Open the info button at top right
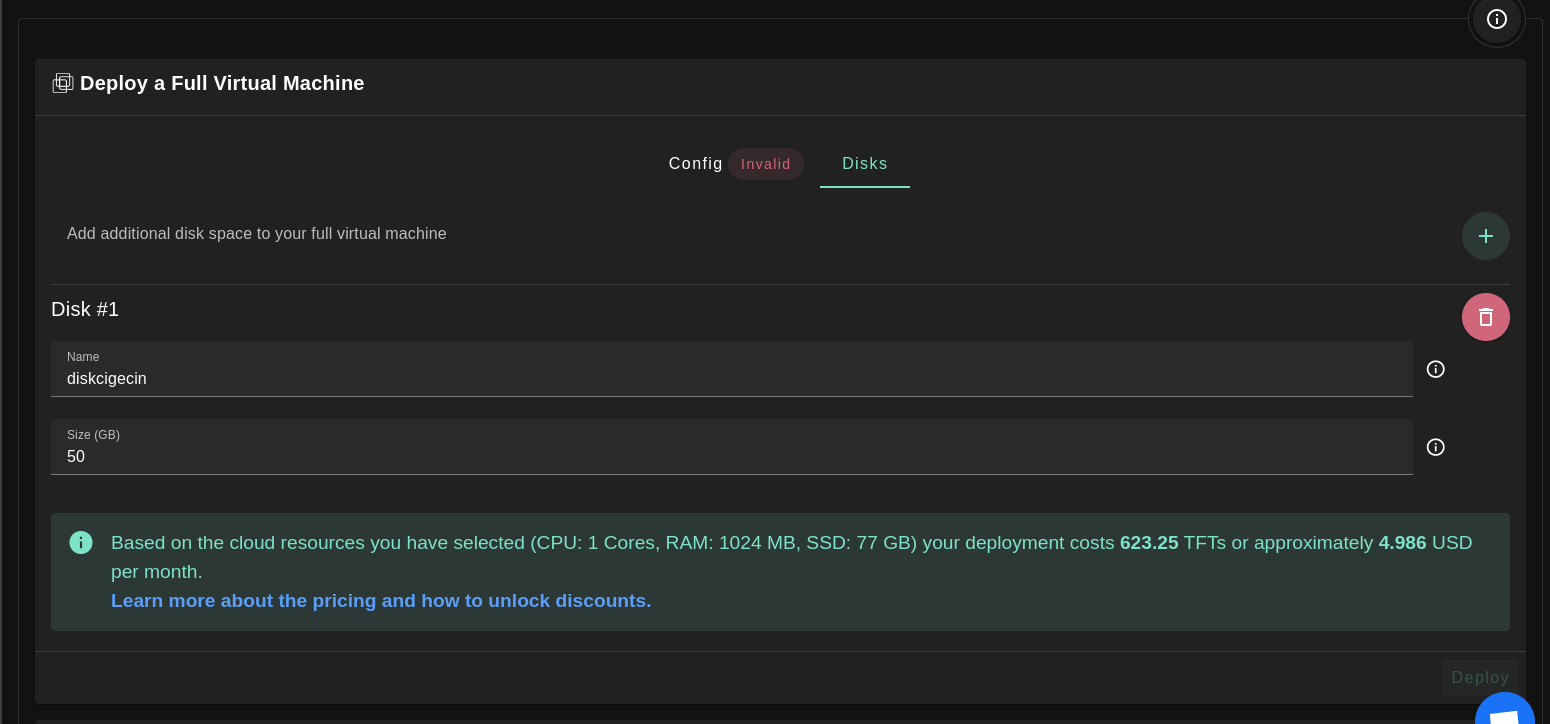Image resolution: width=1550 pixels, height=724 pixels. pos(1496,19)
